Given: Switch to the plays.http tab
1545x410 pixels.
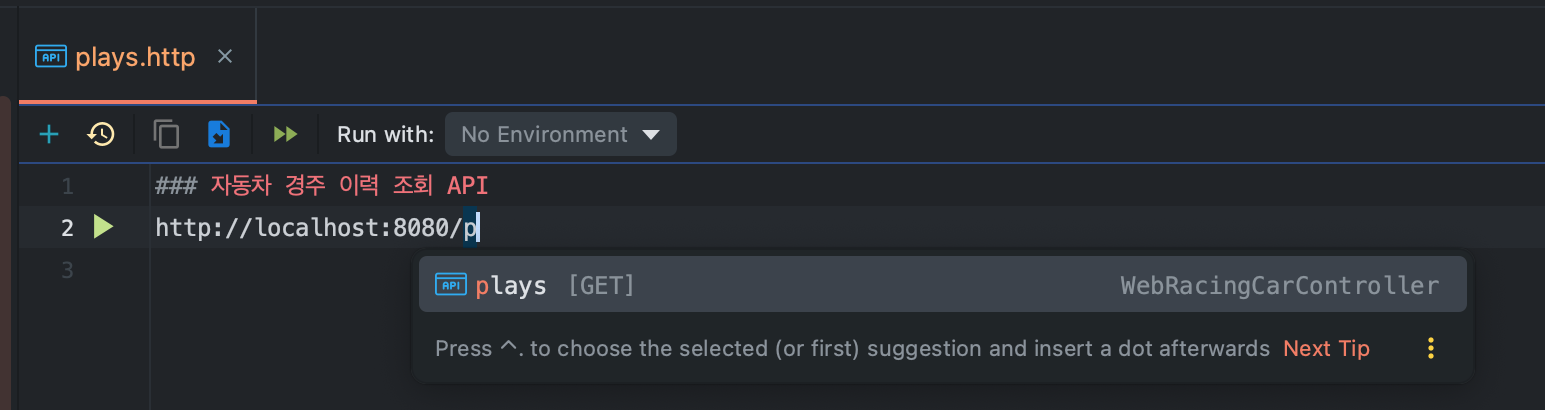Looking at the screenshot, I should point(135,57).
